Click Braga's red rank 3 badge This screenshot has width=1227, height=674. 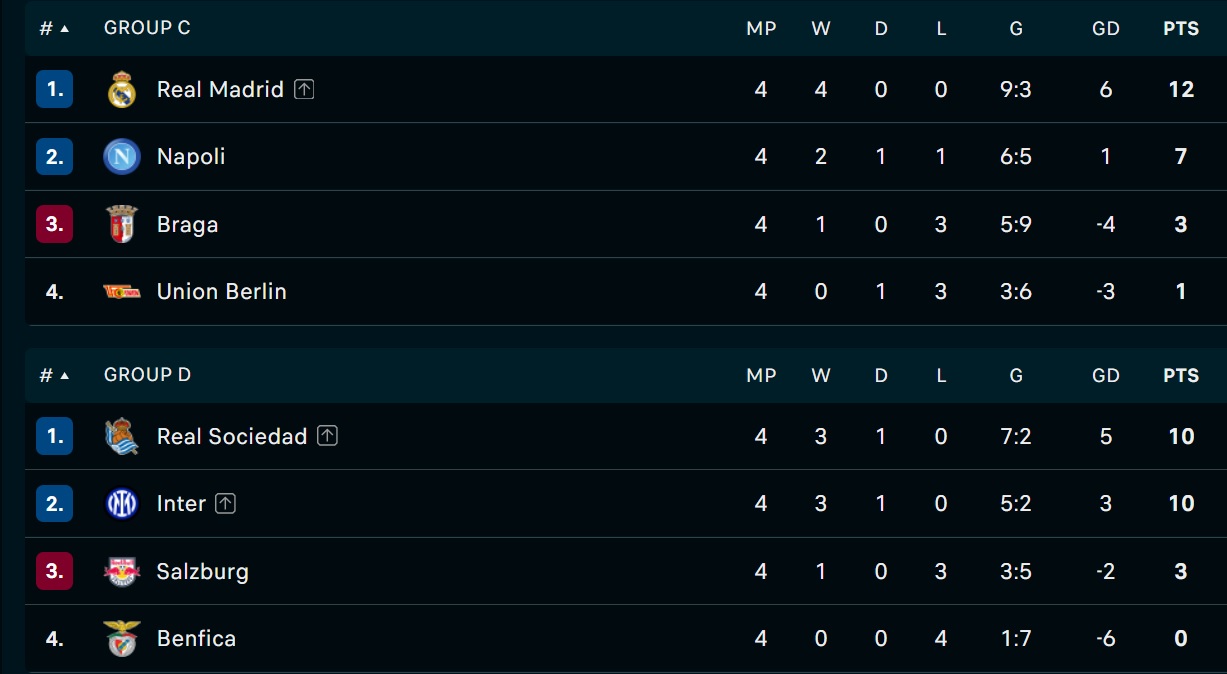click(54, 224)
